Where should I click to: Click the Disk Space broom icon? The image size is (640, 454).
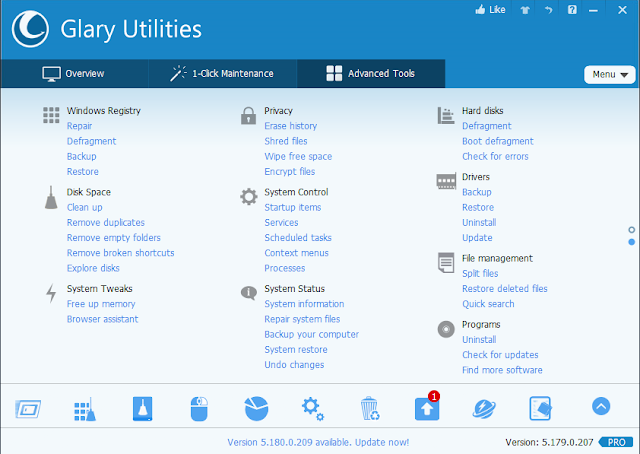51,198
